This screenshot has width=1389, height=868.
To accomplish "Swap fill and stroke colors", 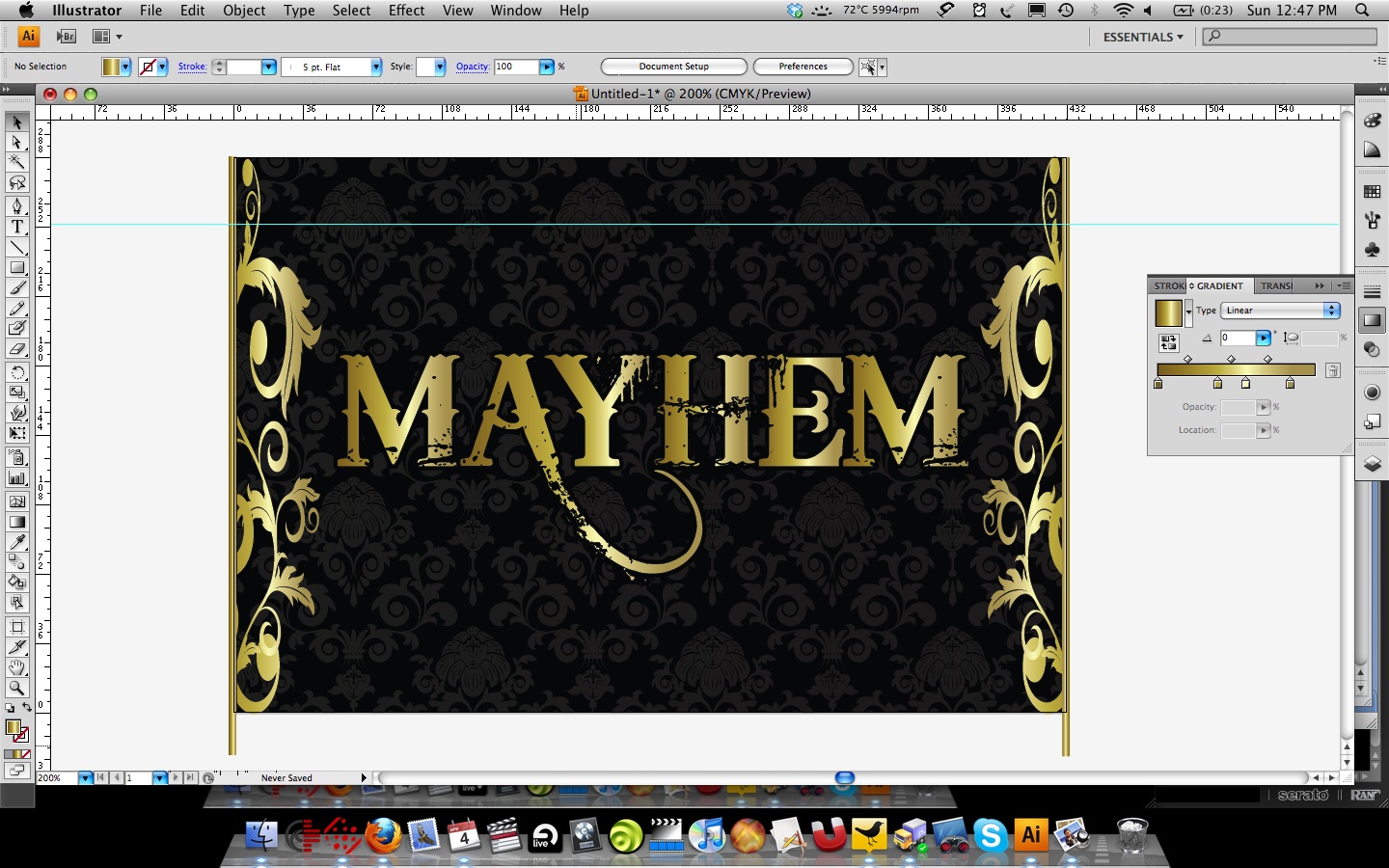I will click(26, 708).
